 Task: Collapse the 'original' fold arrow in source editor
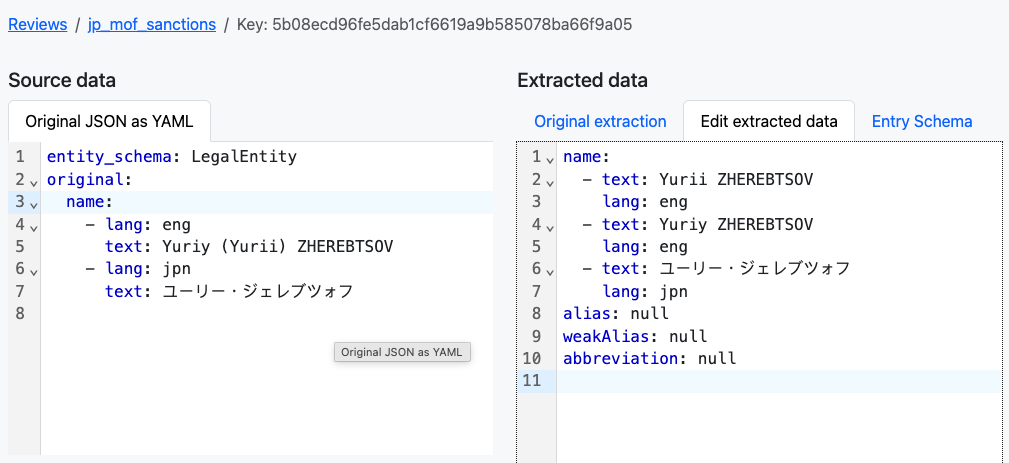coord(34,183)
